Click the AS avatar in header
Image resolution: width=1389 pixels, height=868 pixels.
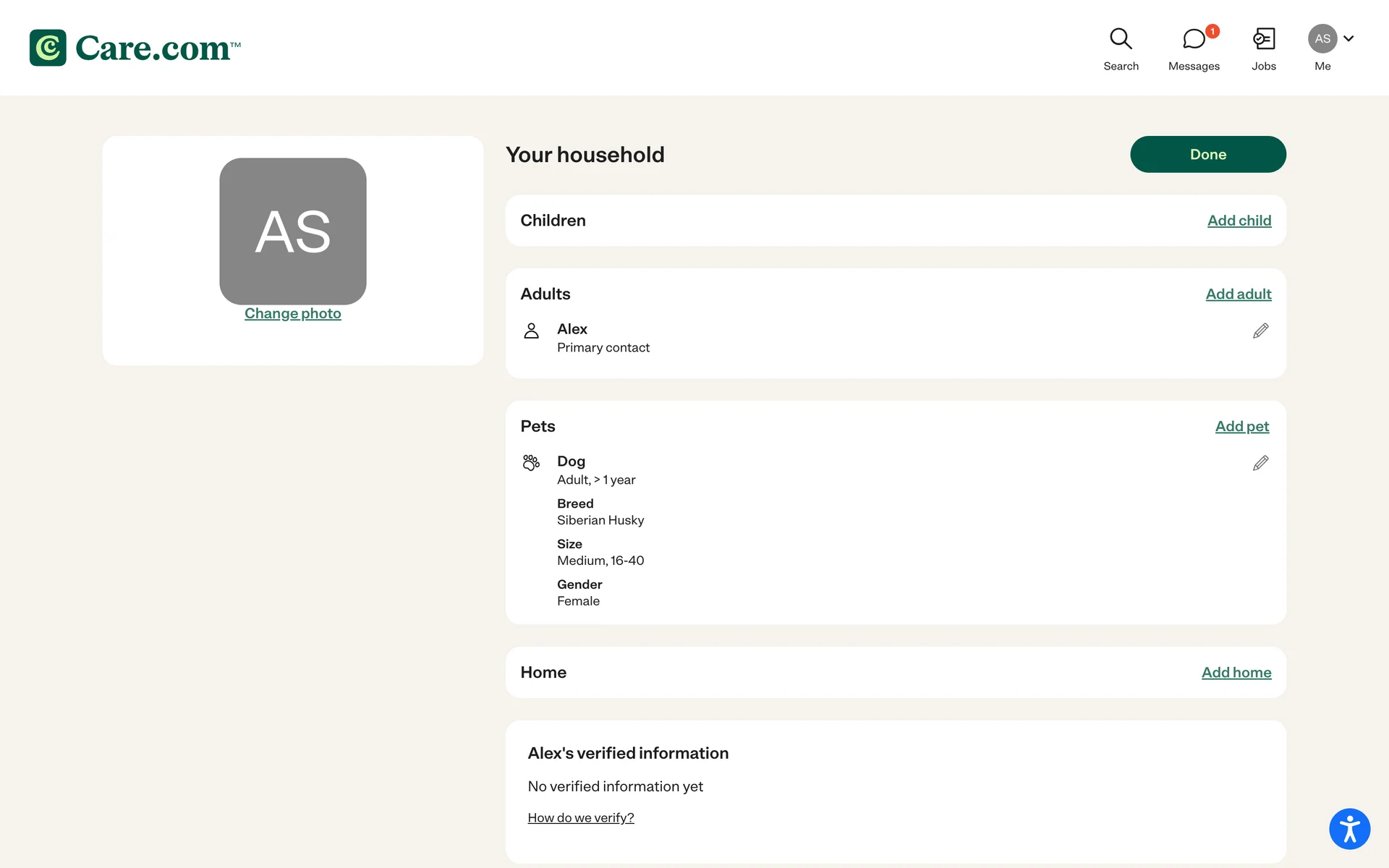(1322, 39)
